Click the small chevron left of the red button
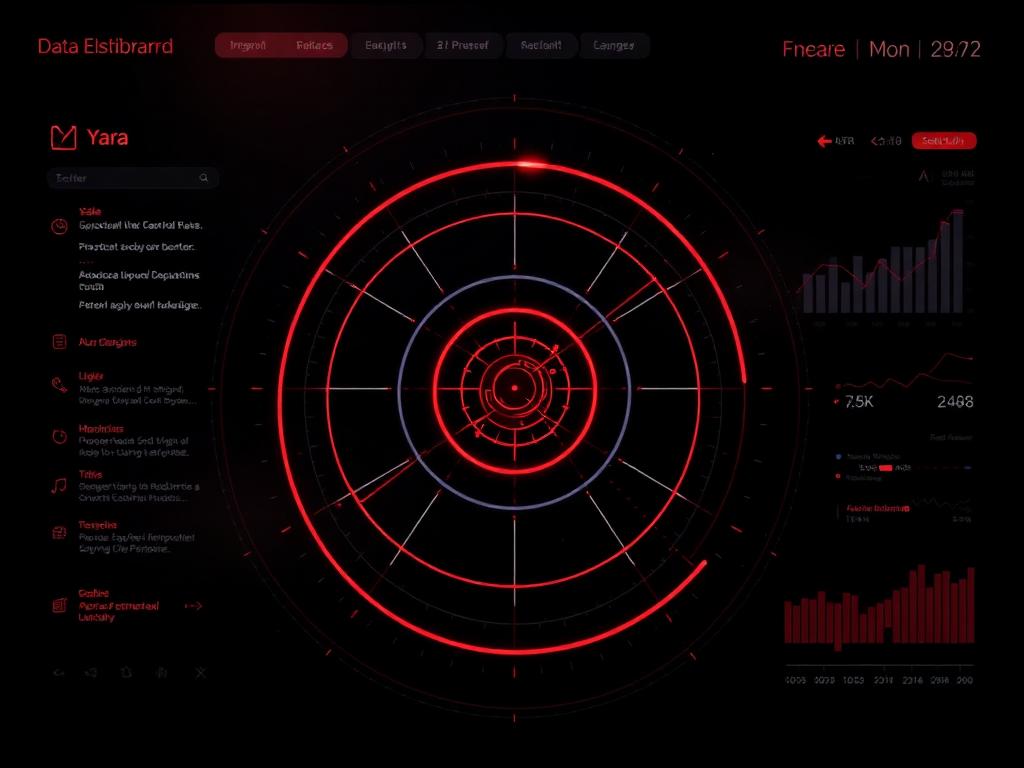1024x768 pixels. (874, 140)
